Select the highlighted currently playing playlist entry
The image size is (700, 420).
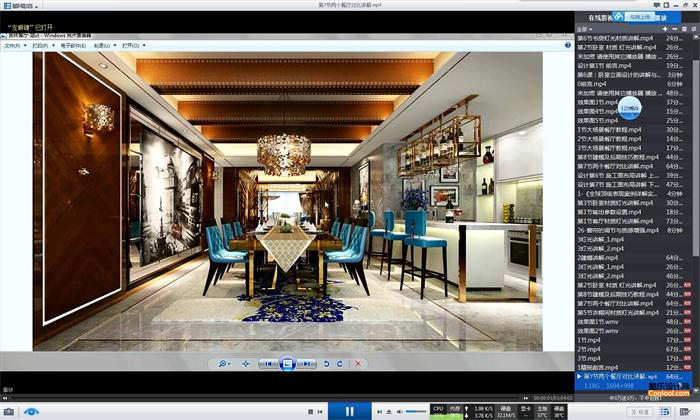(633, 381)
